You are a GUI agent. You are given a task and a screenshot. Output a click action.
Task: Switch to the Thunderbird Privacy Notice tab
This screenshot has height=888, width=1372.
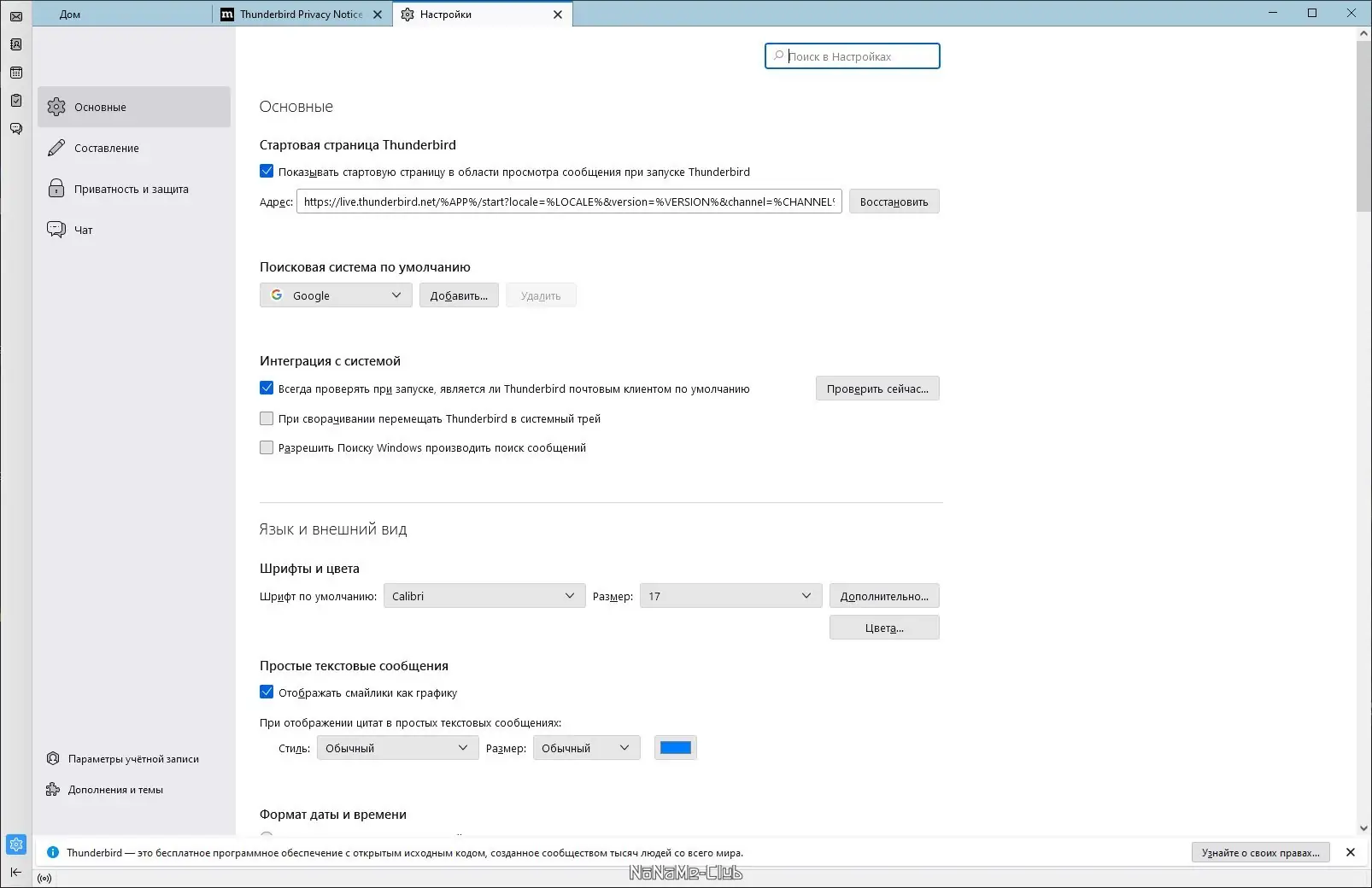click(x=302, y=15)
